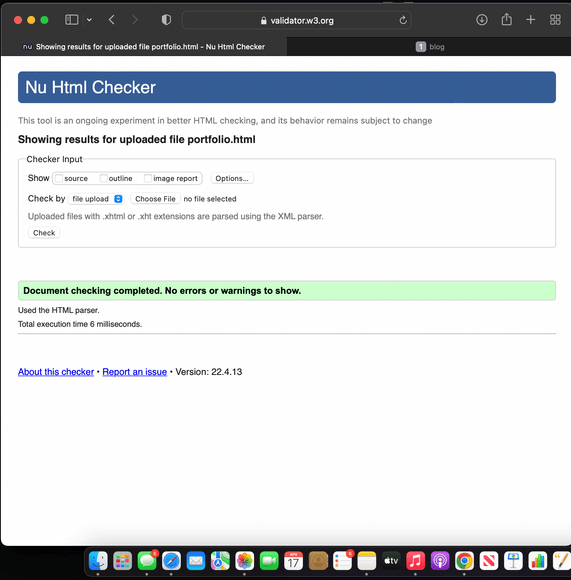Reload the page with the refresh icon
Screen dimensions: 571x580
click(403, 20)
